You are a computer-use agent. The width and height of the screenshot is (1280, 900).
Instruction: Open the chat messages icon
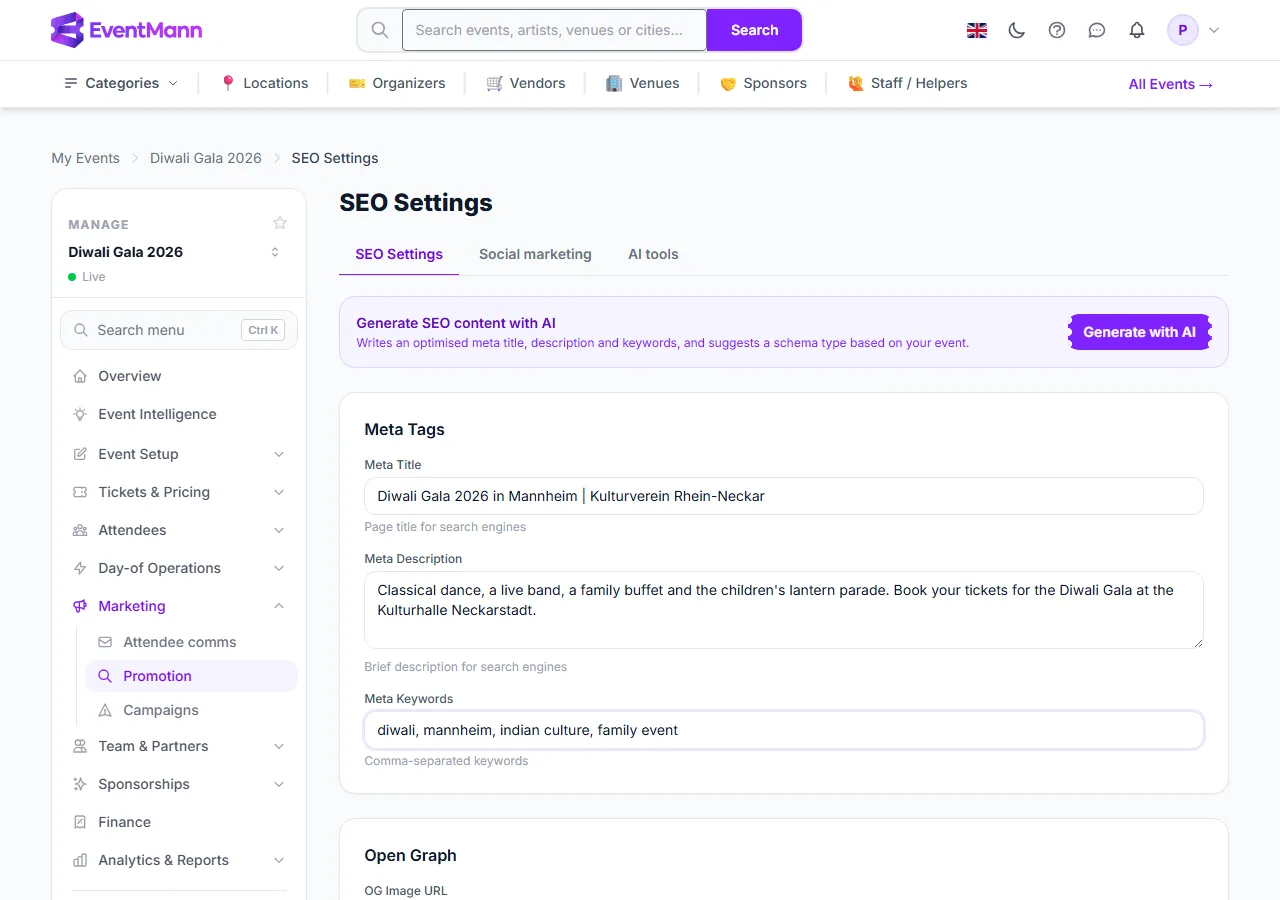[x=1097, y=30]
